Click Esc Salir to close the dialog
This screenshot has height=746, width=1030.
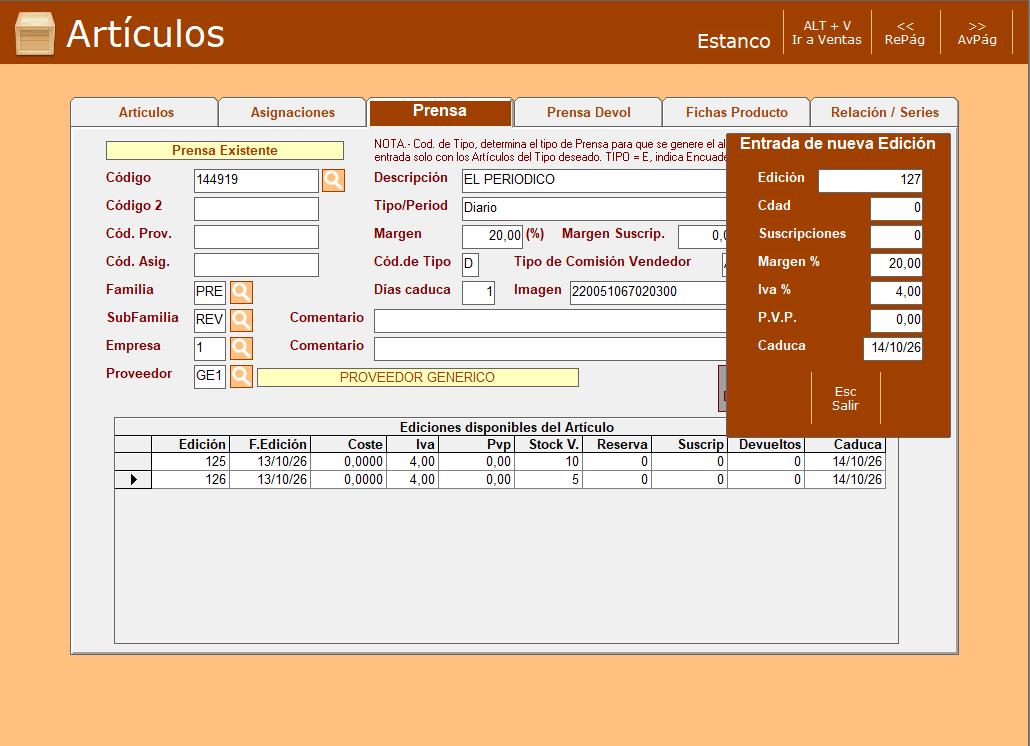[x=845, y=399]
